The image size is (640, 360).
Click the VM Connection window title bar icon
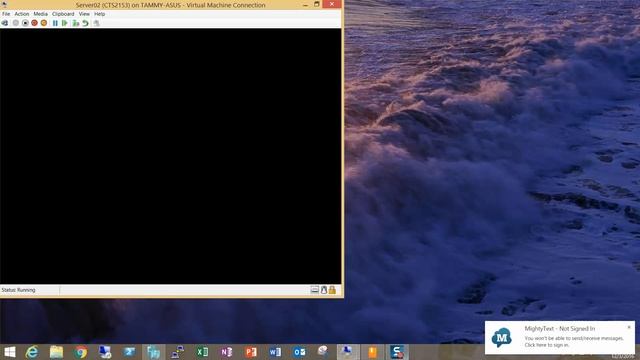coord(4,5)
